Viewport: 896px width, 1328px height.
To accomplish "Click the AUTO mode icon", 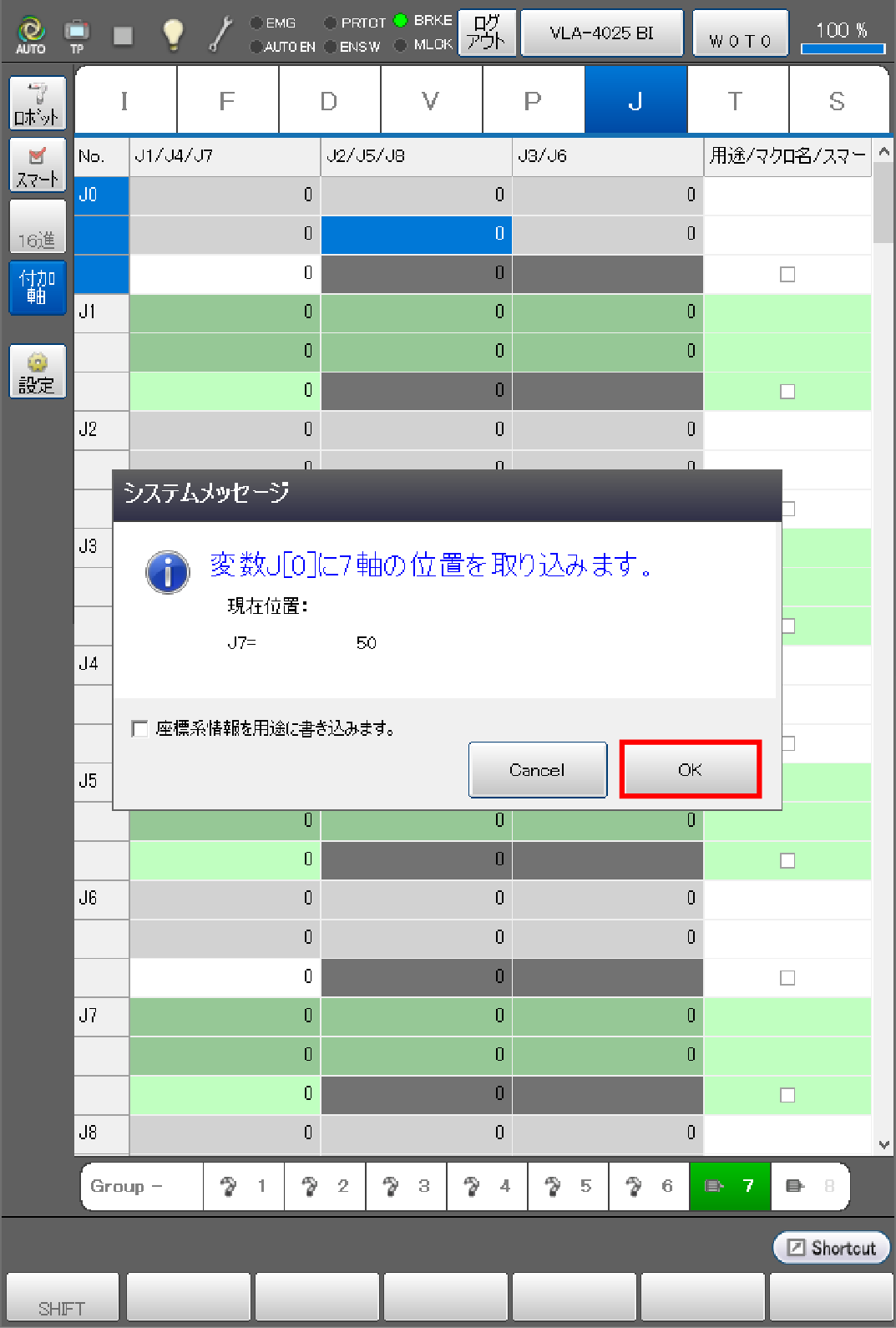I will point(31,34).
